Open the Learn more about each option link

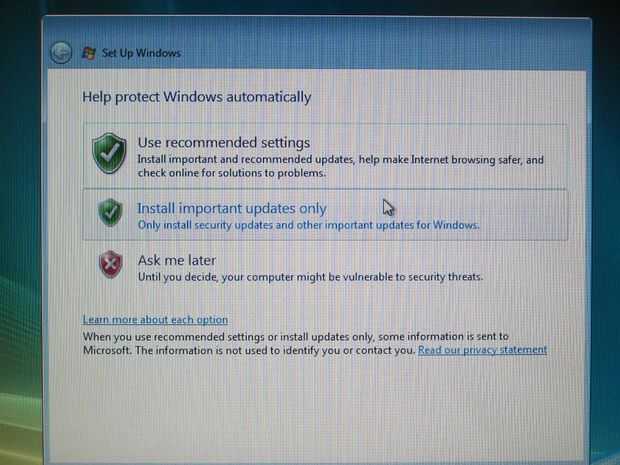click(155, 319)
